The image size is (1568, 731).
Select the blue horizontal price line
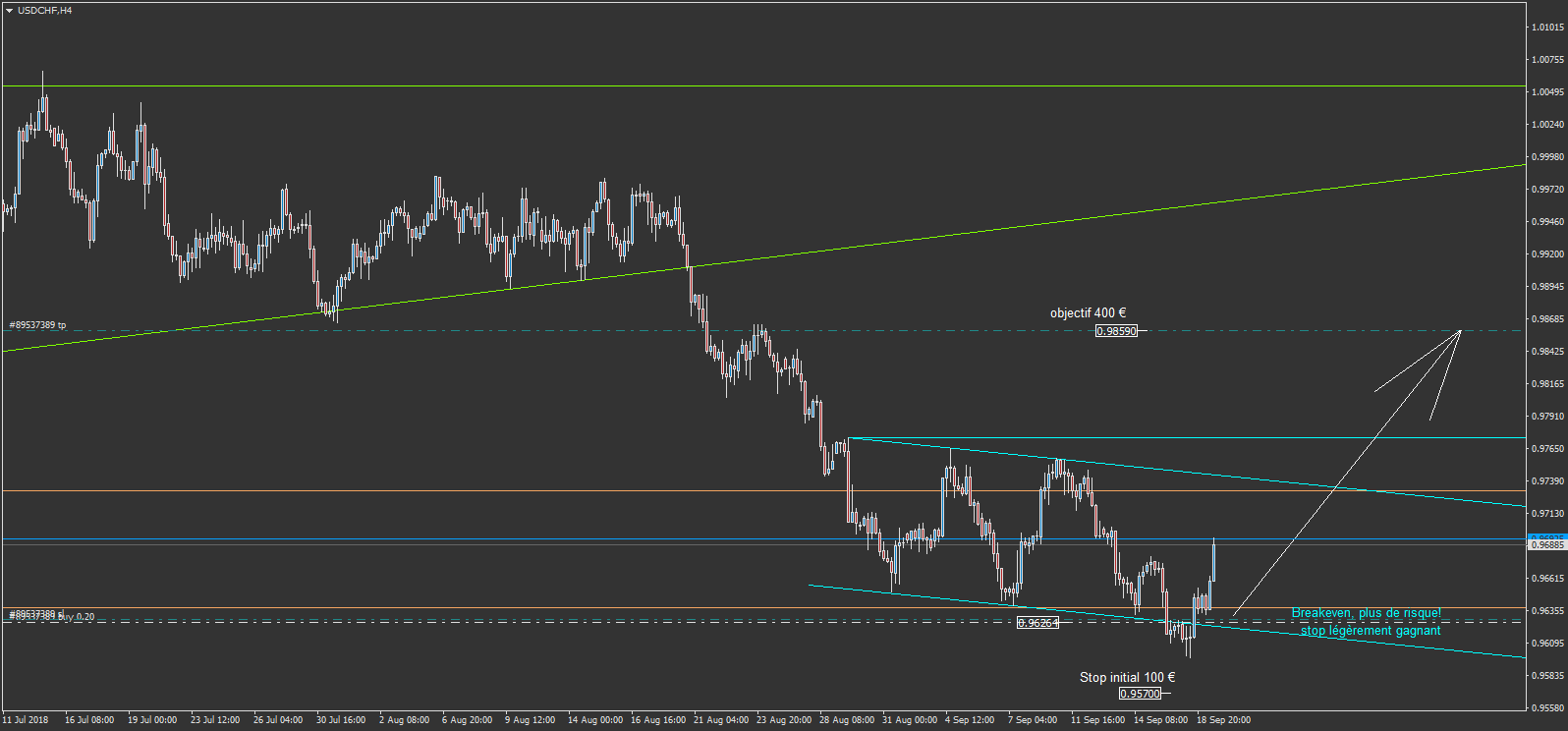(x=762, y=539)
